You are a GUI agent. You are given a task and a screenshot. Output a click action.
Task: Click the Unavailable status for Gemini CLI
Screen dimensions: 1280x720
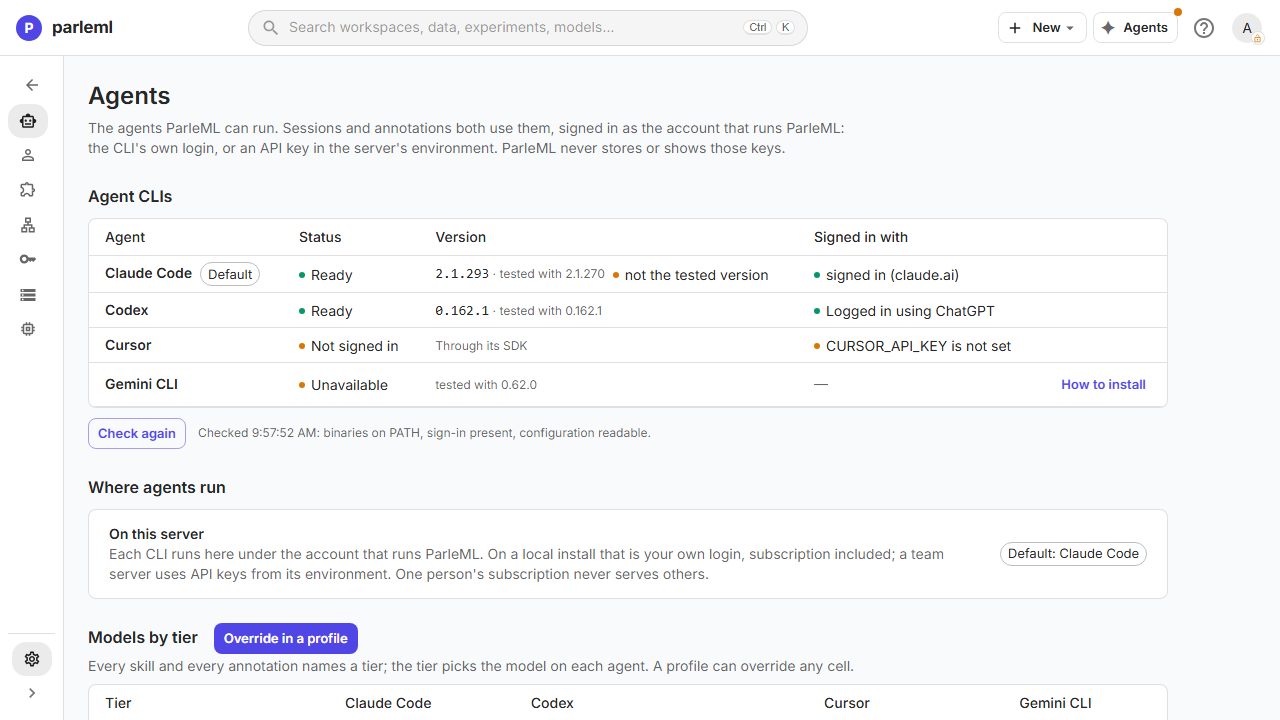[x=349, y=385]
